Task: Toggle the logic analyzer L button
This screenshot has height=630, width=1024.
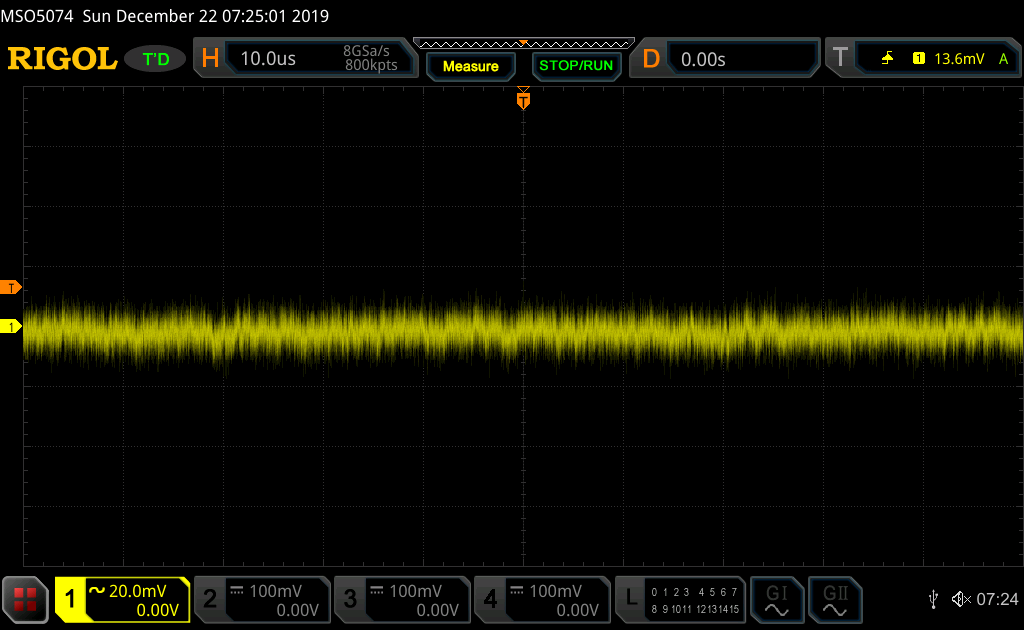Action: (630, 599)
